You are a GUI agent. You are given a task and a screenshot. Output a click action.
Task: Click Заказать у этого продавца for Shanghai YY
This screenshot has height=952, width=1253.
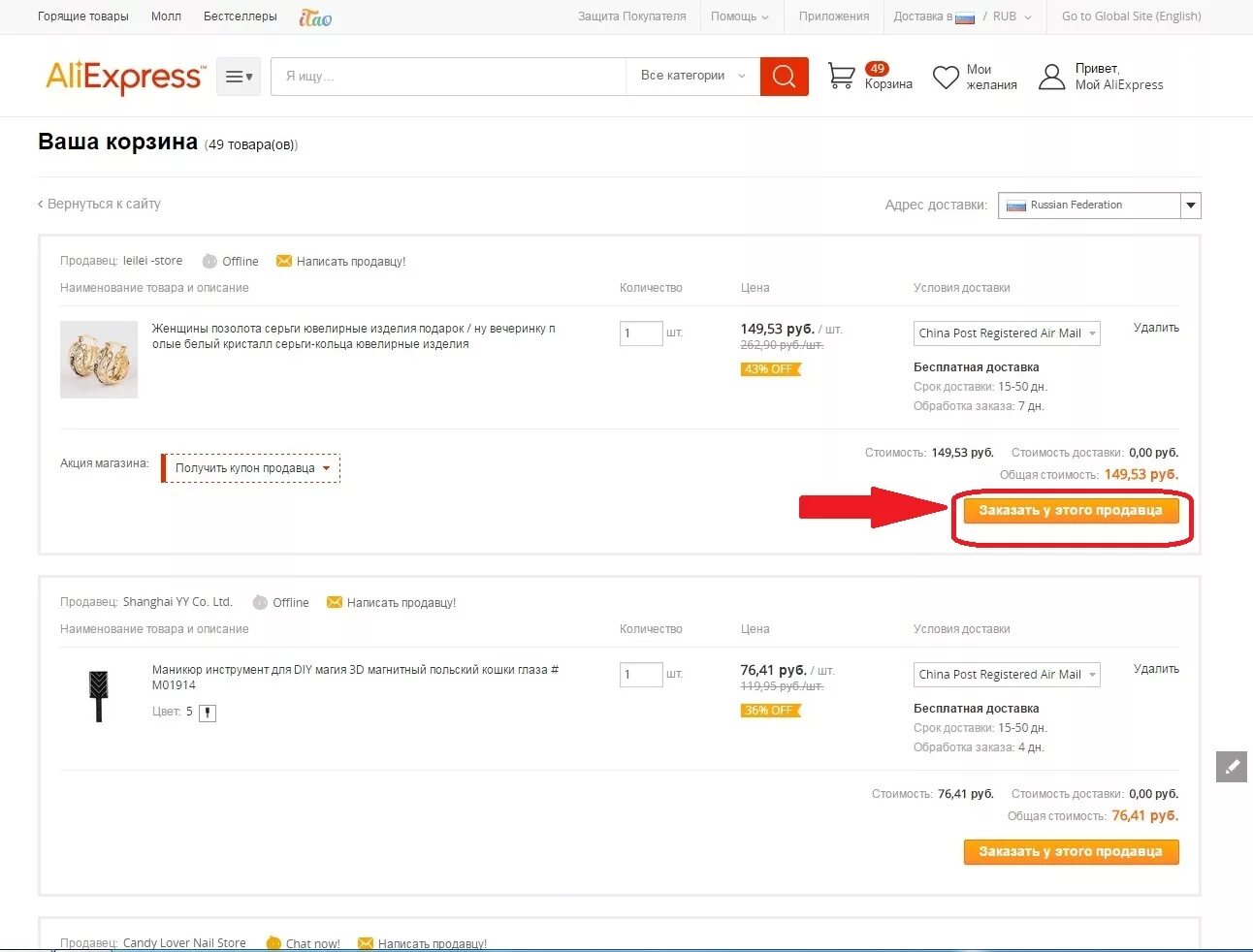coord(1071,852)
